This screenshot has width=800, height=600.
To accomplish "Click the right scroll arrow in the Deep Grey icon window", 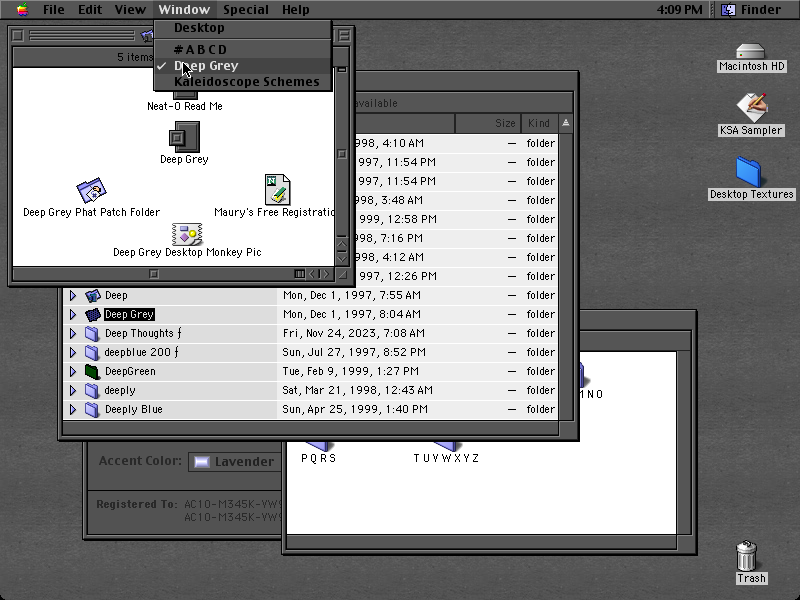I will (x=326, y=274).
